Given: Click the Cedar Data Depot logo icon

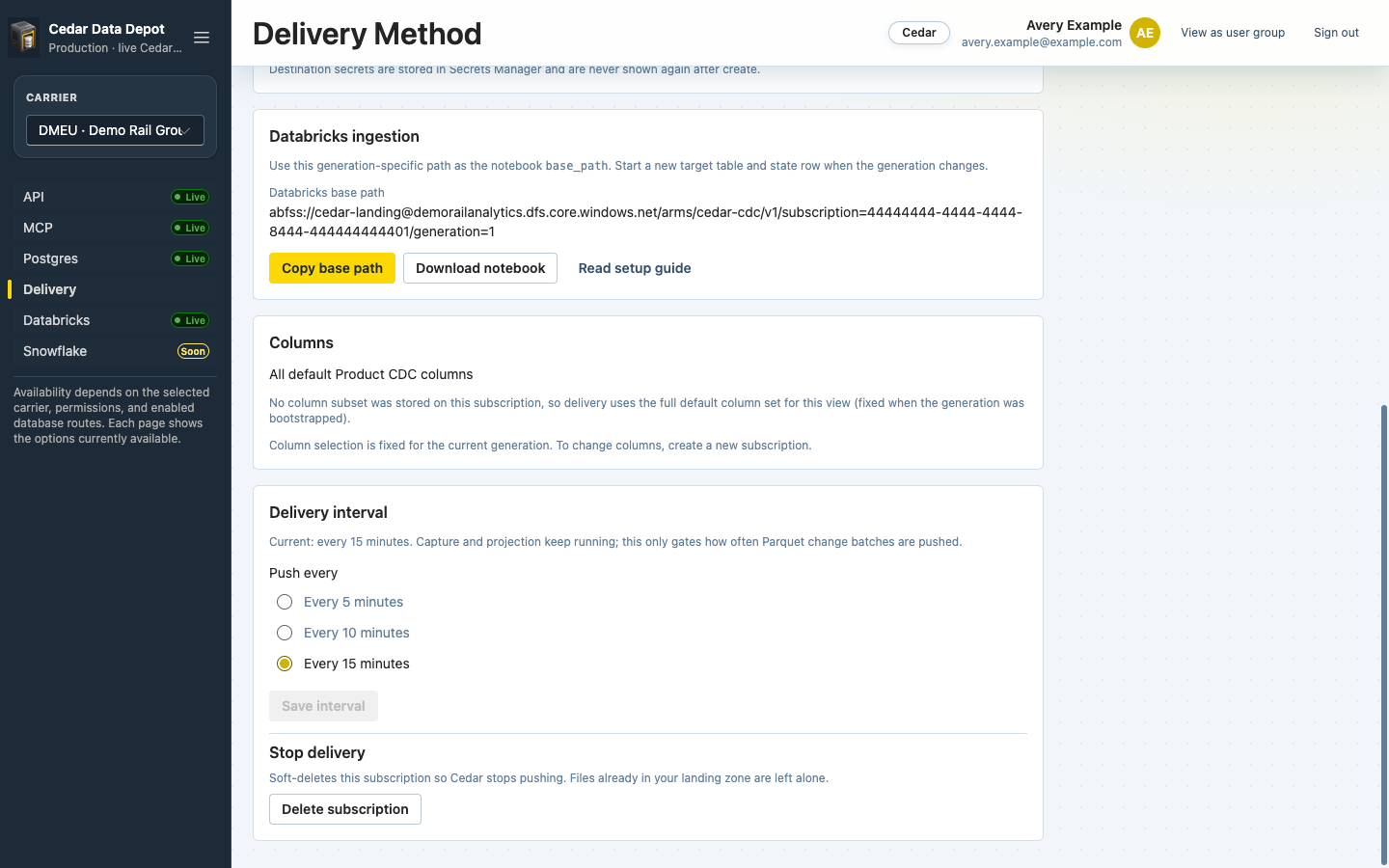Looking at the screenshot, I should point(23,38).
